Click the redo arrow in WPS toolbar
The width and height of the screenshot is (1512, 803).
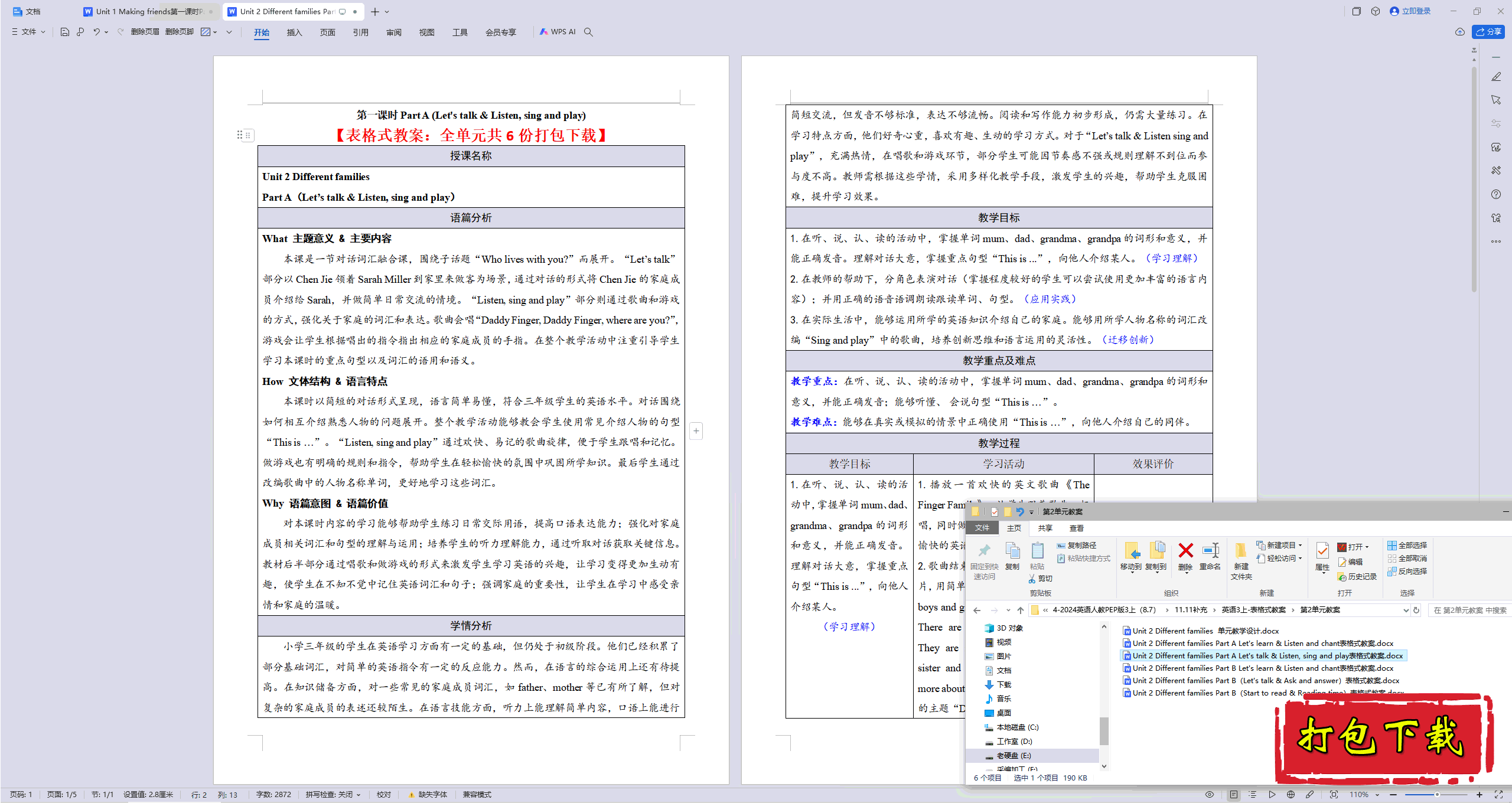(120, 32)
